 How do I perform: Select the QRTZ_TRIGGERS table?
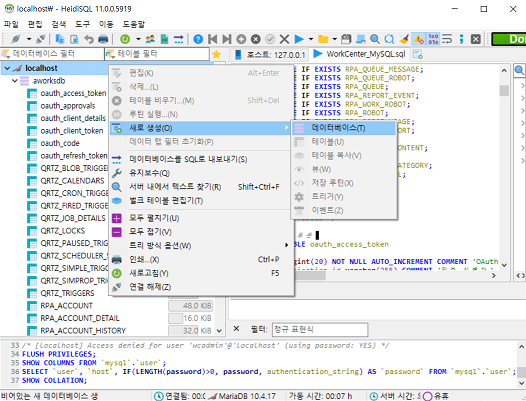point(67,293)
